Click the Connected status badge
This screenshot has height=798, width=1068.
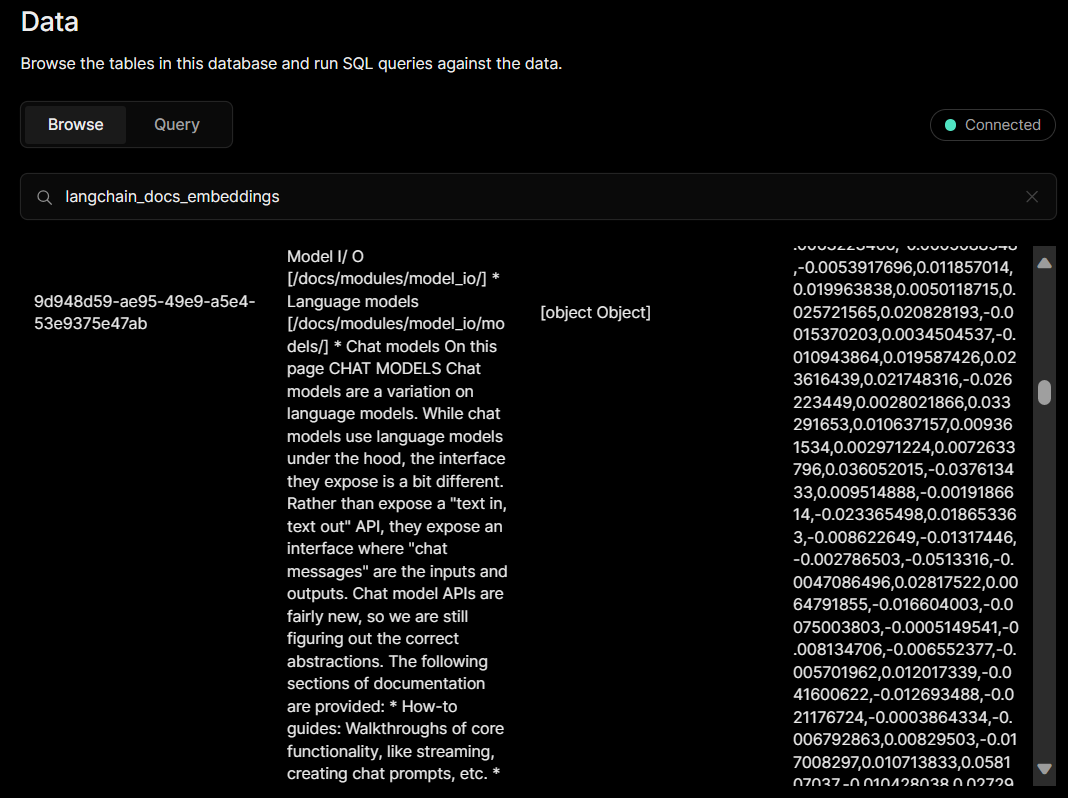(x=992, y=125)
